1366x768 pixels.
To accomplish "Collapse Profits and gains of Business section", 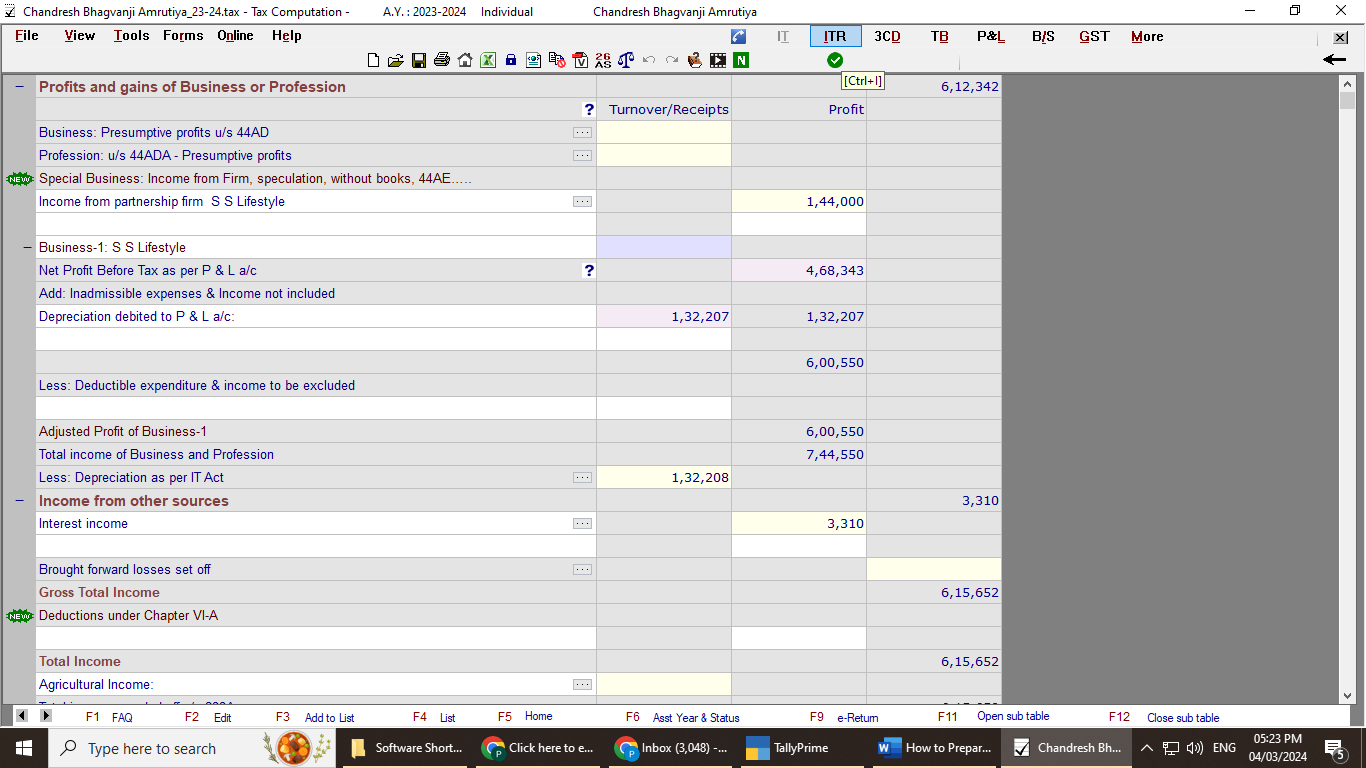I will coord(19,87).
